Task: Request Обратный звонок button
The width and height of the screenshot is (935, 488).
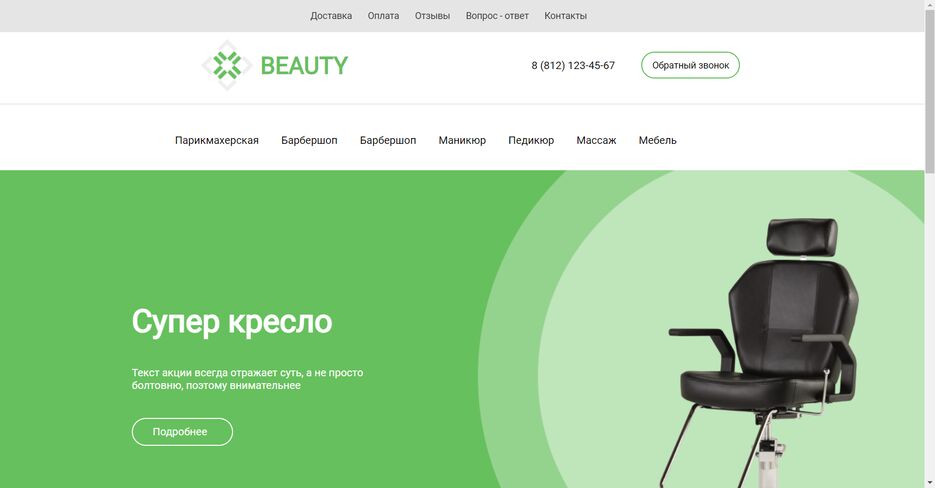Action: [x=691, y=65]
